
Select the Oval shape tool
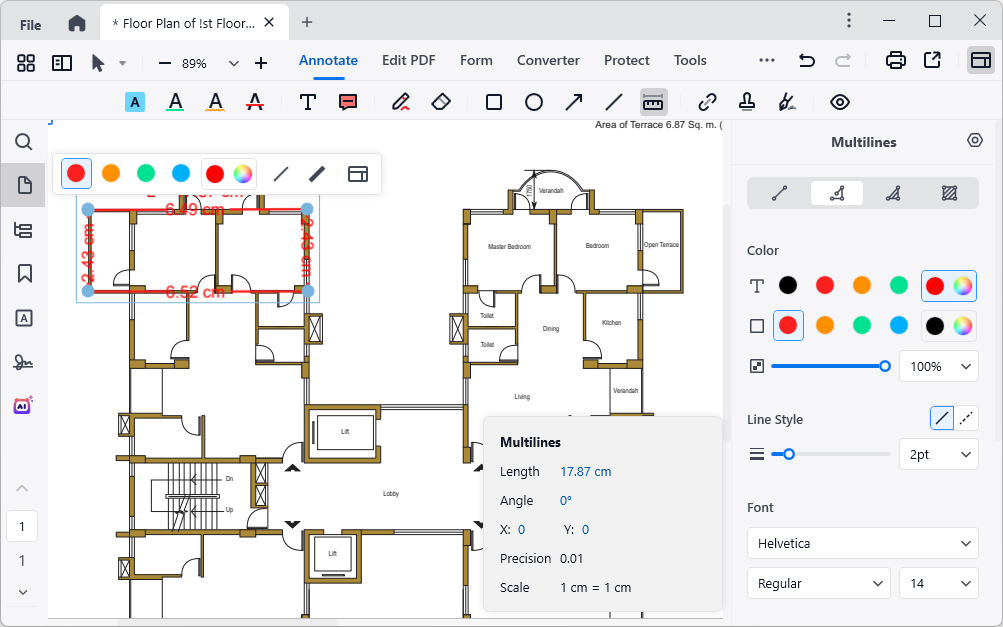(533, 101)
